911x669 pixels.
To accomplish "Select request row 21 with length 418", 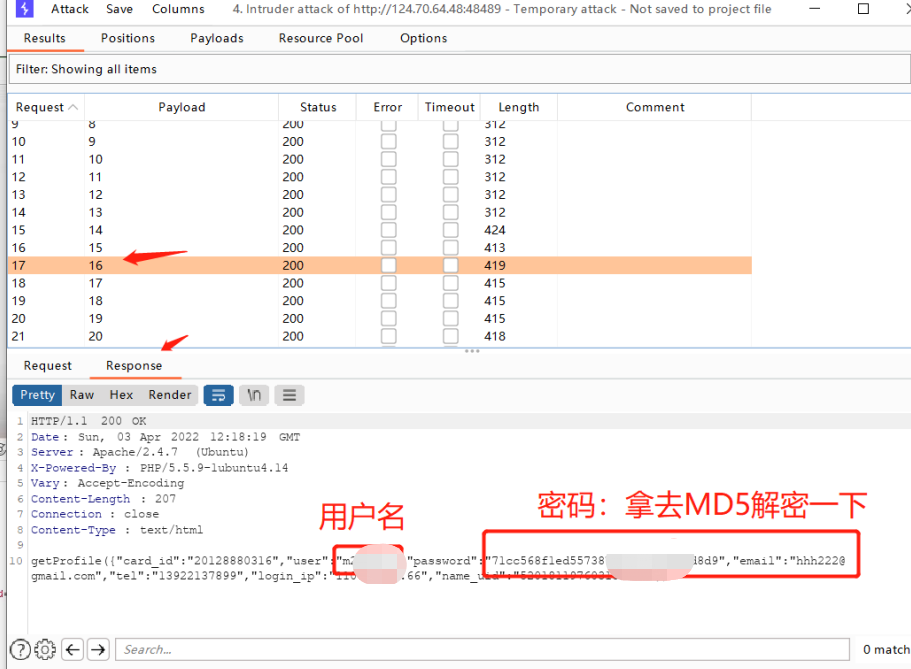I will tap(380, 337).
